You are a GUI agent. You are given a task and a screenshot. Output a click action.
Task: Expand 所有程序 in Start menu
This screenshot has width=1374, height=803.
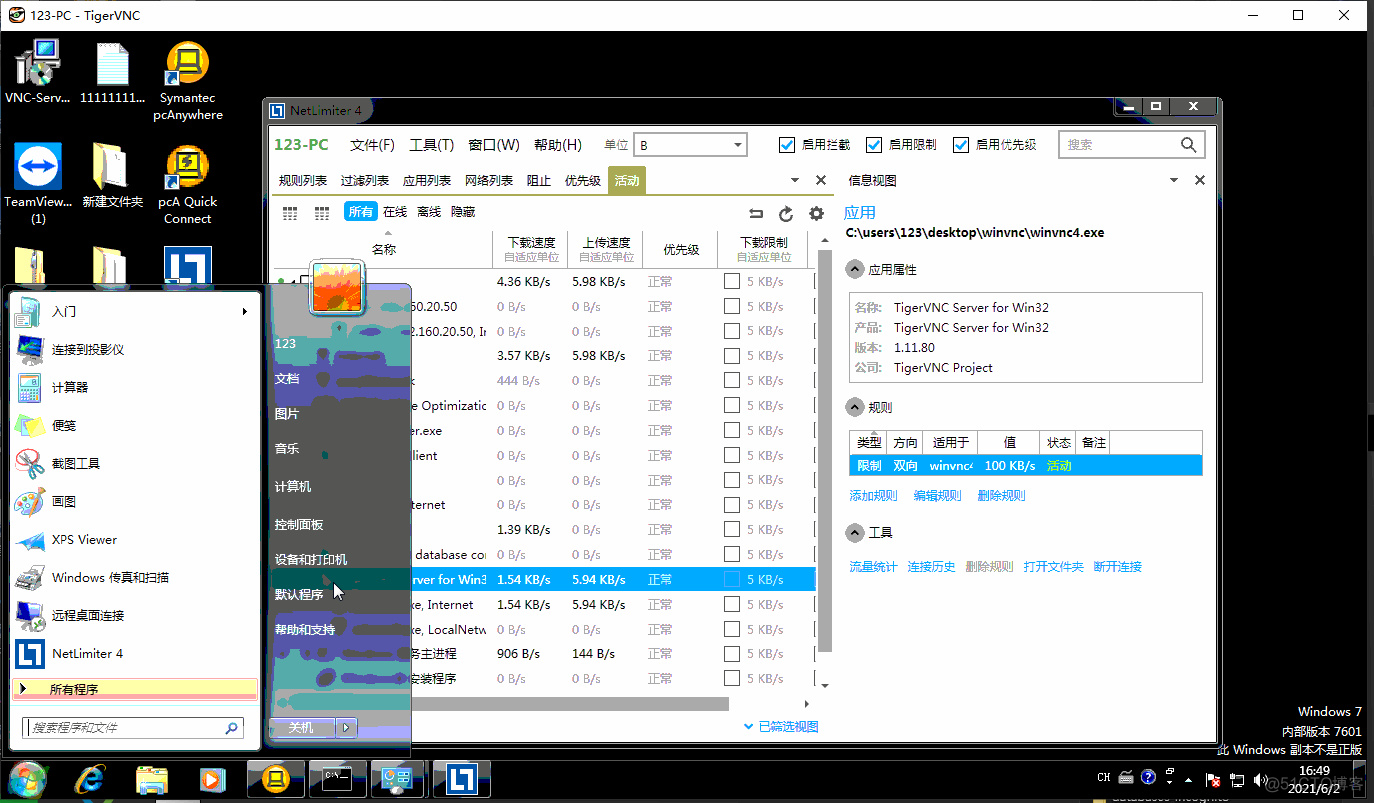134,689
